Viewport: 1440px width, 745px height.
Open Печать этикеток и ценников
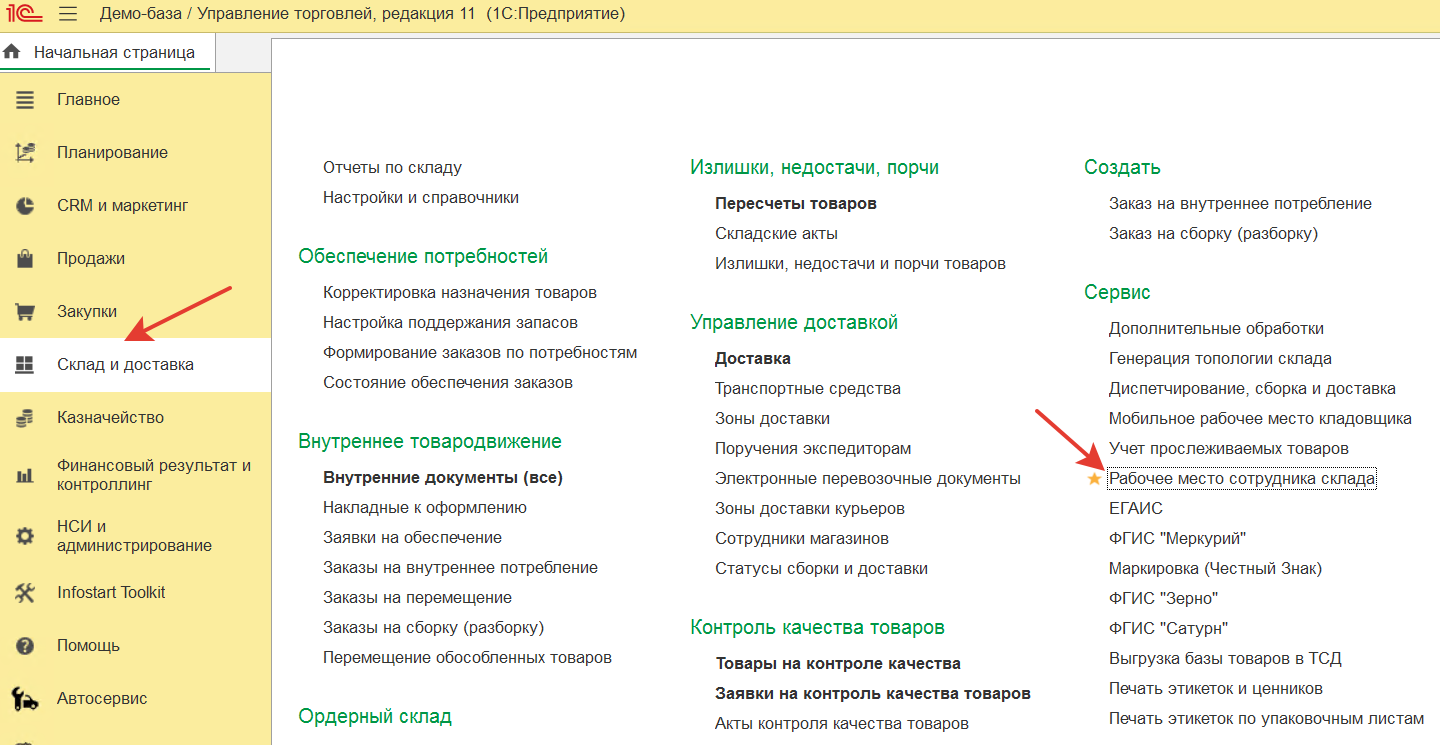click(x=1216, y=689)
